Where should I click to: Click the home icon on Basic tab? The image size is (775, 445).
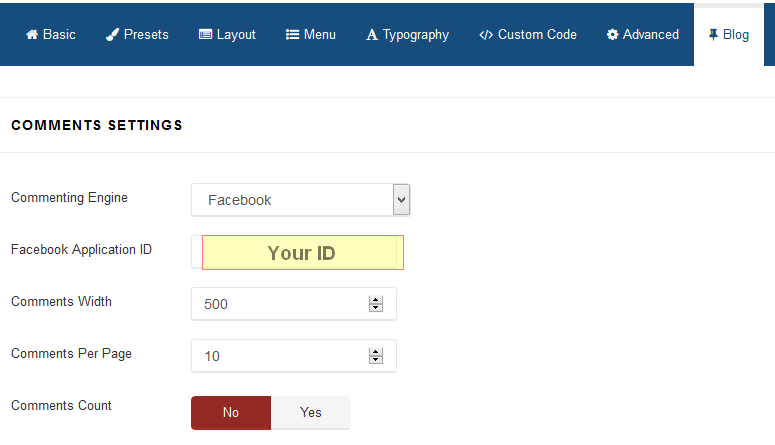pyautogui.click(x=32, y=35)
